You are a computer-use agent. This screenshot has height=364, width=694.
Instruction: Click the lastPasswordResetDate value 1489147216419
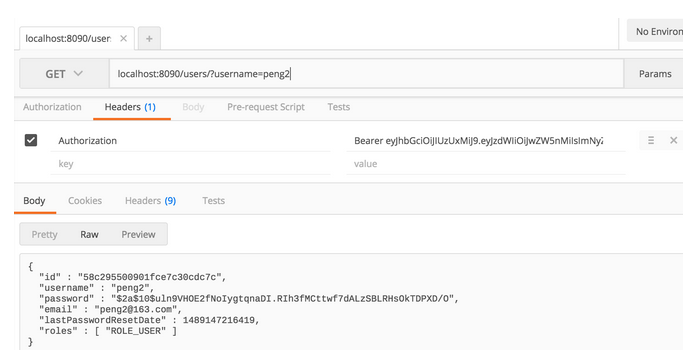click(x=219, y=320)
